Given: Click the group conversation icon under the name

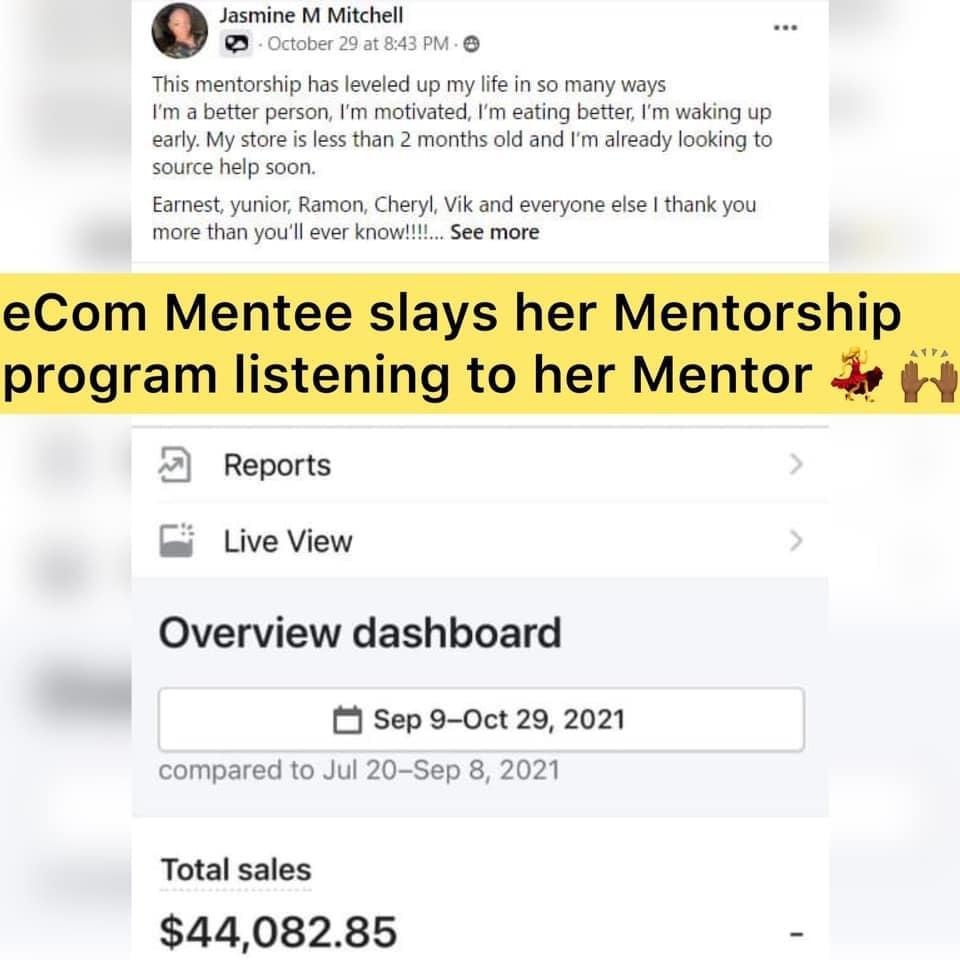Looking at the screenshot, I should pos(236,44).
